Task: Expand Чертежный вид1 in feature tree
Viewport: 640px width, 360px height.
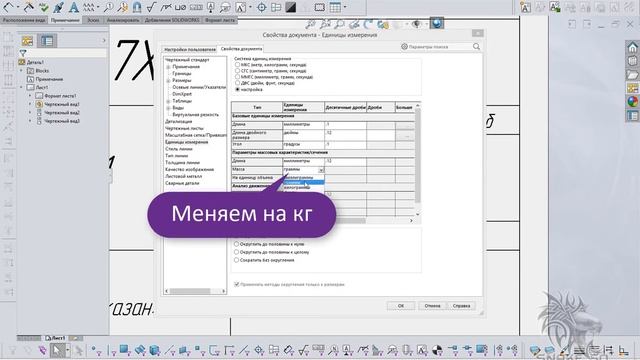Action: click(30, 104)
